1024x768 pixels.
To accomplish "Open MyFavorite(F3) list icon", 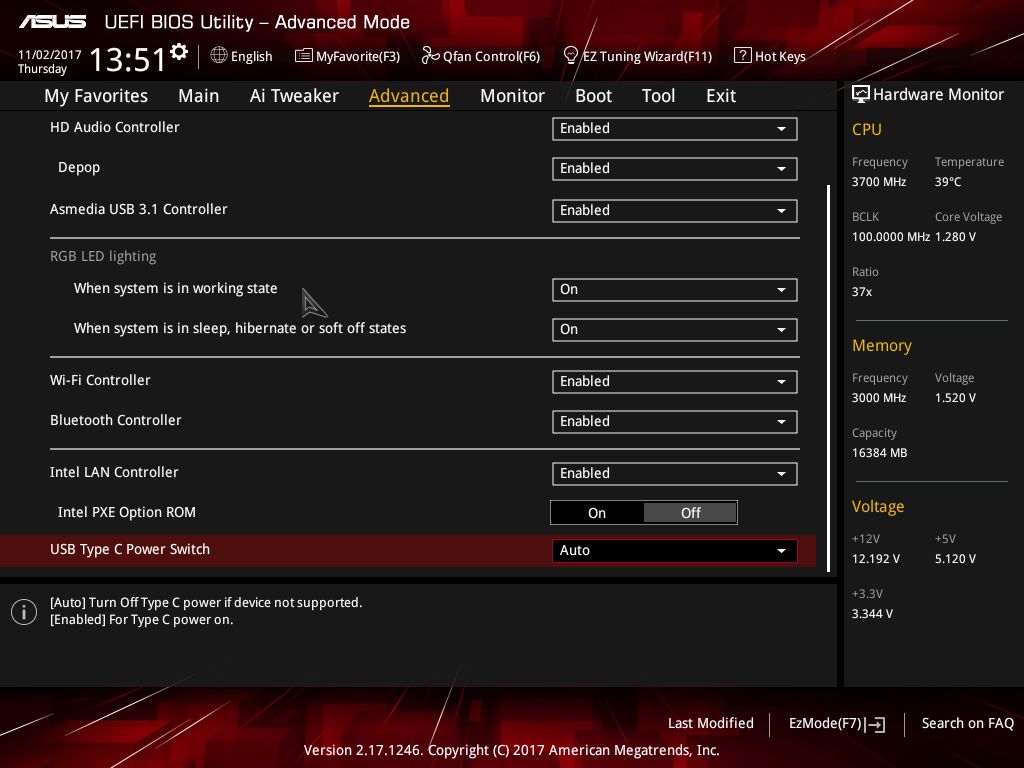I will [x=304, y=56].
